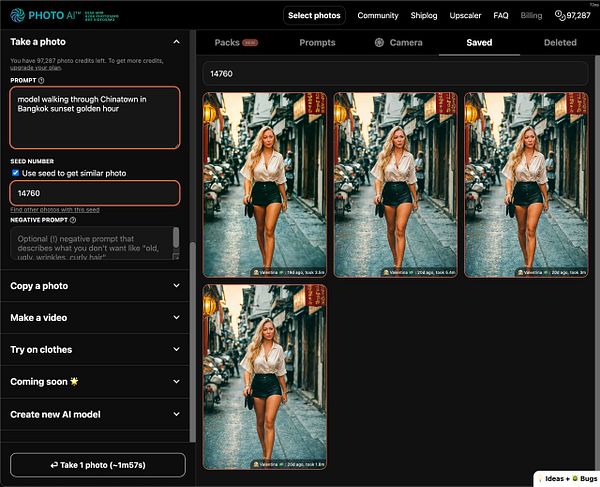Viewport: 600px width, 487px height.
Task: Follow the upgrade your plan link
Action: coord(36,68)
